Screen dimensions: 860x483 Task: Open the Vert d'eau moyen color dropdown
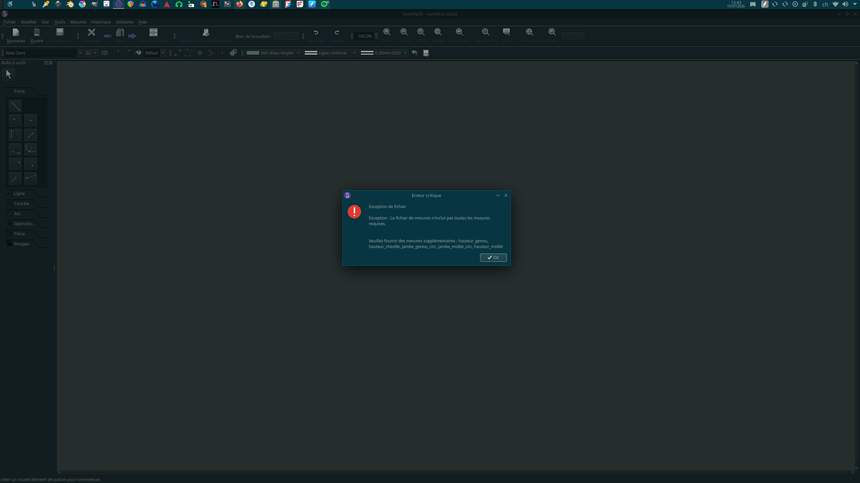273,53
